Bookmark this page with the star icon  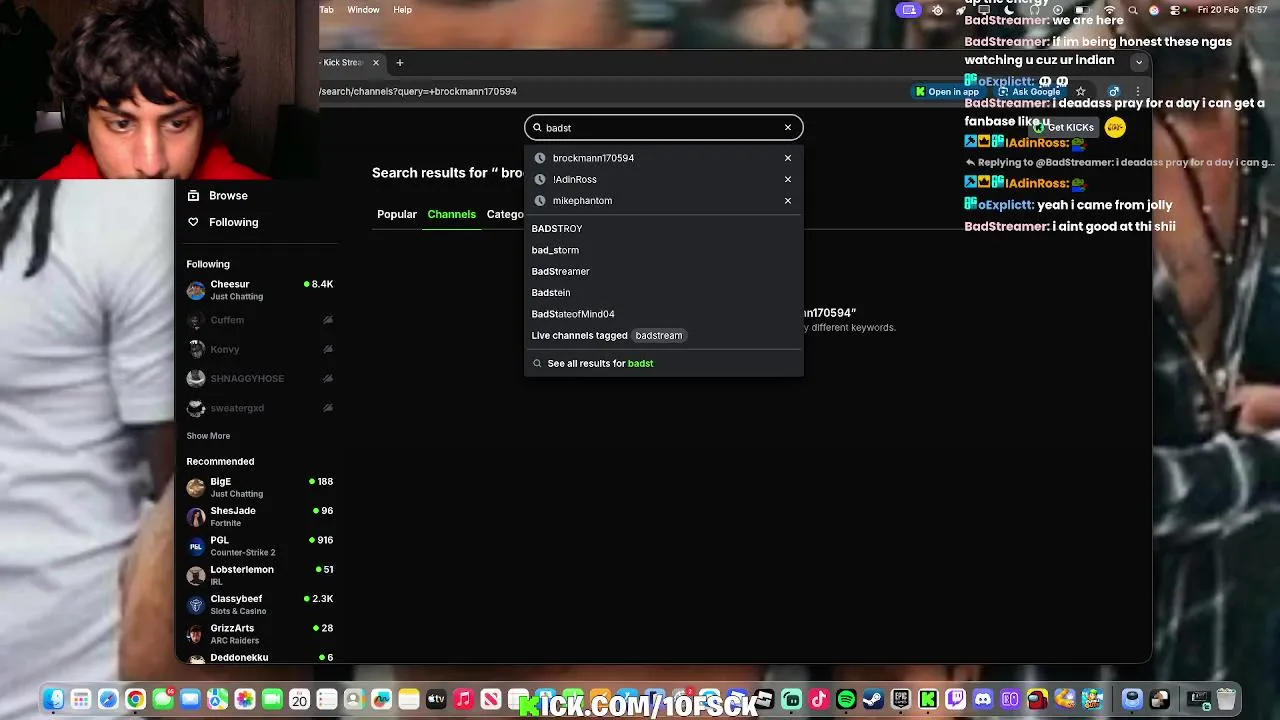(x=1080, y=92)
